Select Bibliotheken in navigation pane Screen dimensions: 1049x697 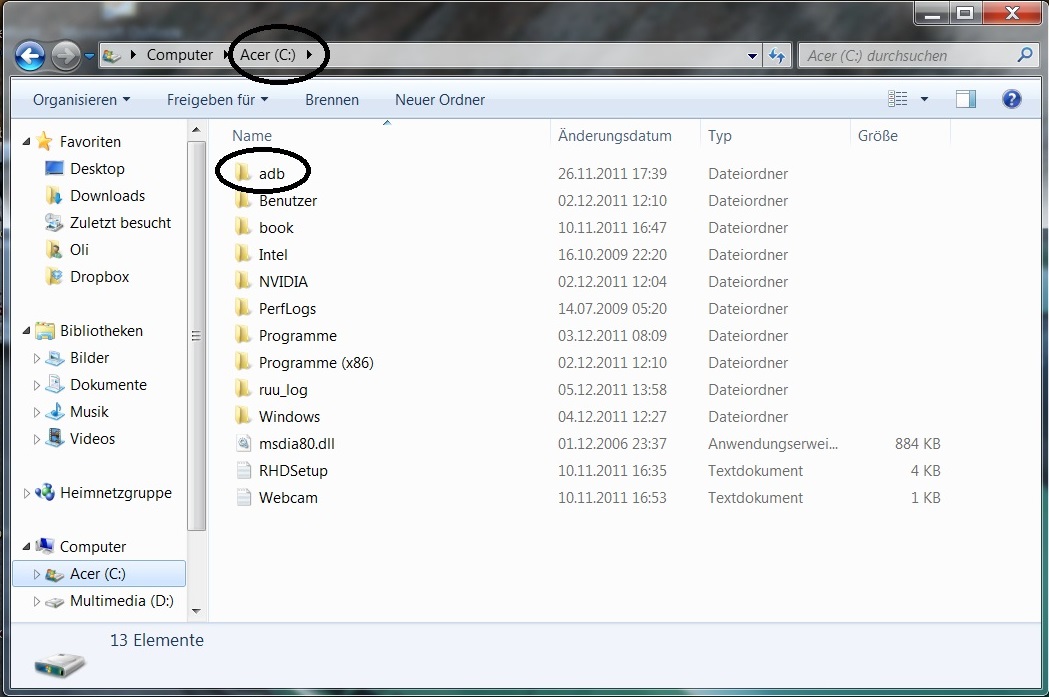101,330
